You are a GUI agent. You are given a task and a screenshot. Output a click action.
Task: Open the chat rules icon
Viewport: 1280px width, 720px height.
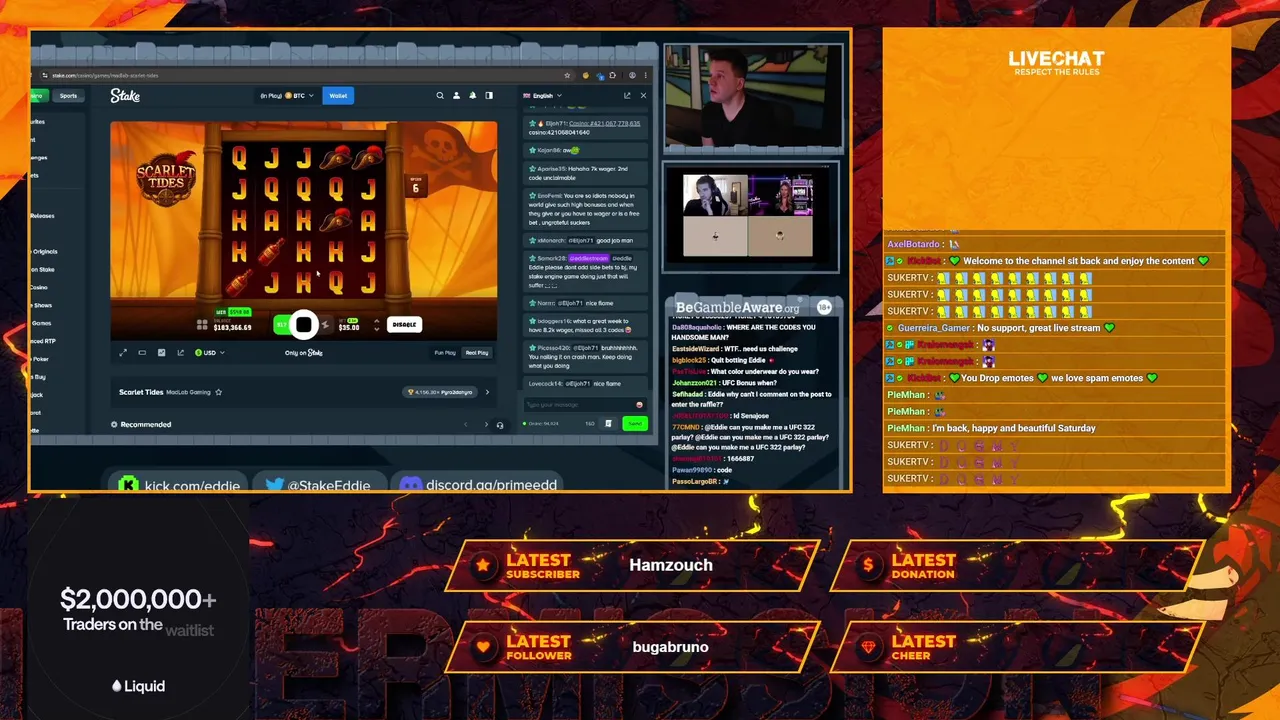(608, 424)
